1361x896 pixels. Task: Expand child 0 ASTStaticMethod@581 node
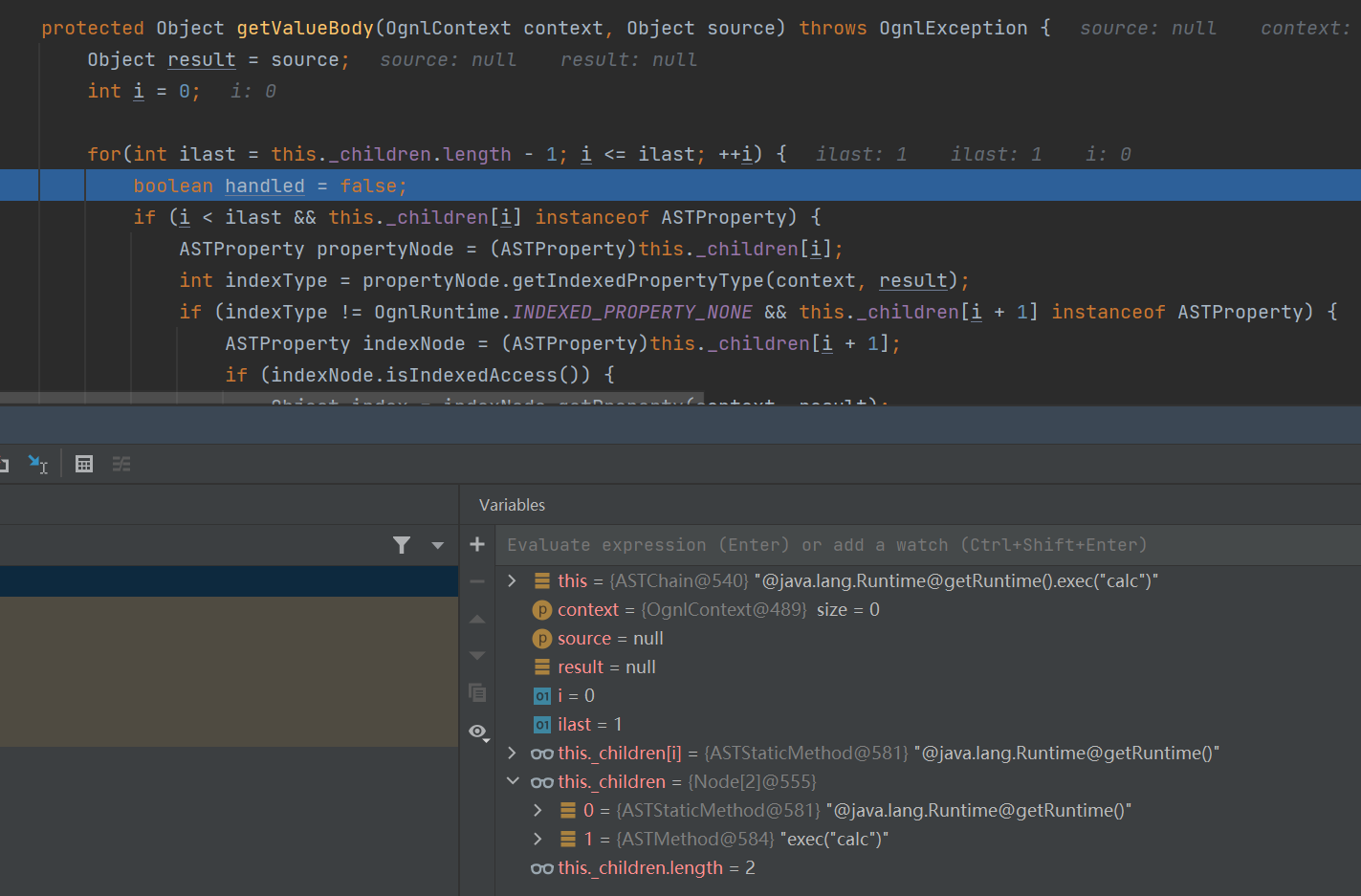coord(538,810)
